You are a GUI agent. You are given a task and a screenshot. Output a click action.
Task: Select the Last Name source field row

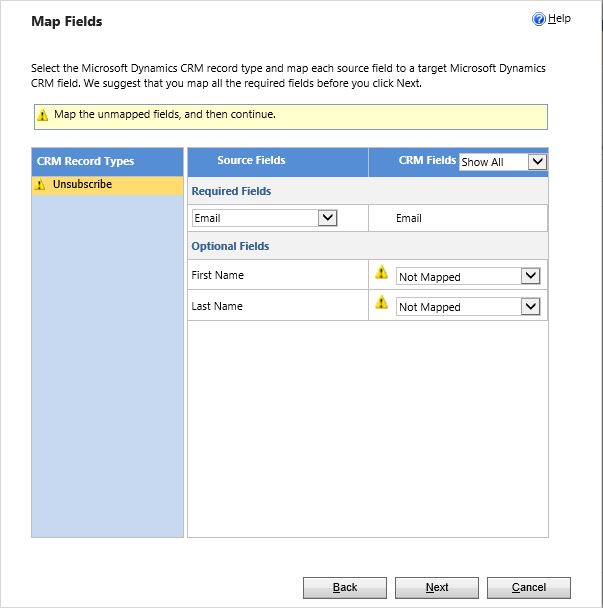217,306
